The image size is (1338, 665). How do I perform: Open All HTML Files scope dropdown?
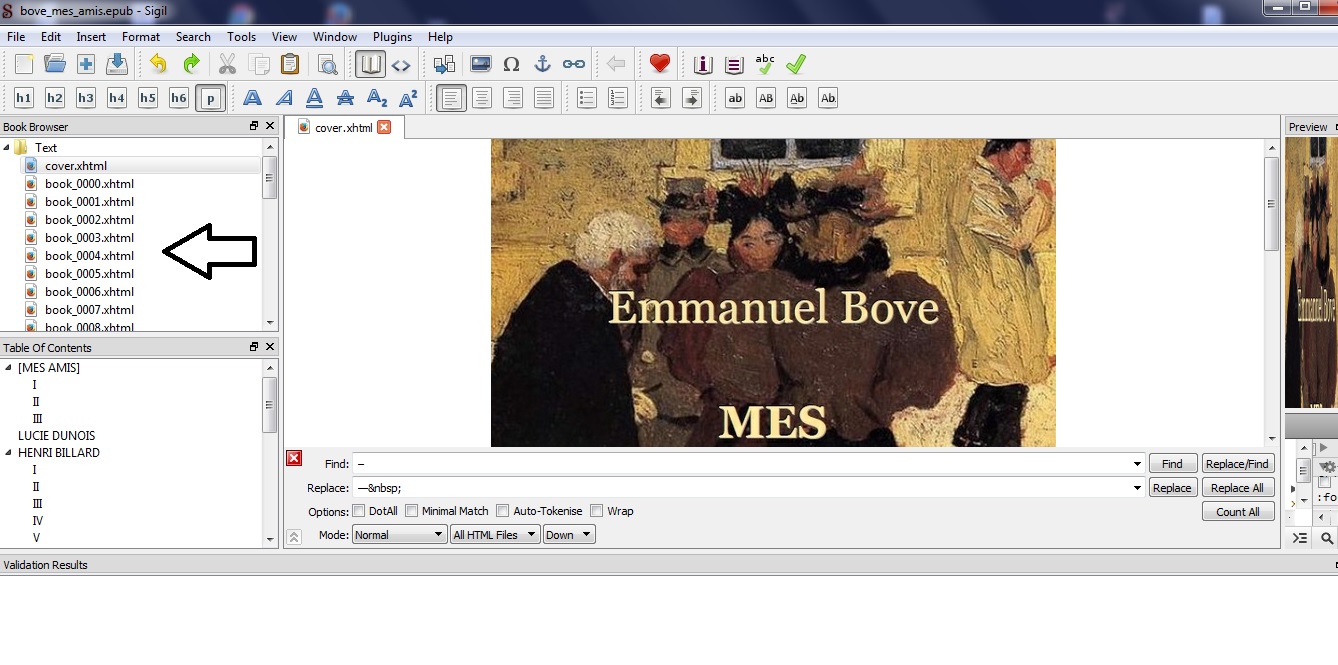point(495,535)
